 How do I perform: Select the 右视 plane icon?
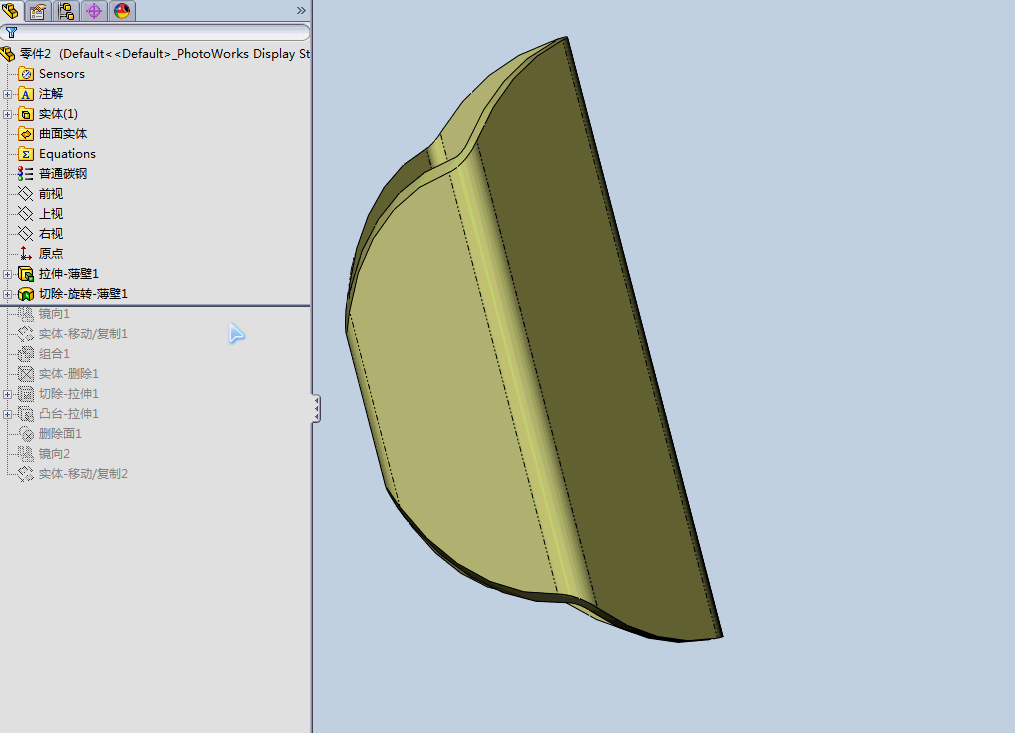coord(26,234)
